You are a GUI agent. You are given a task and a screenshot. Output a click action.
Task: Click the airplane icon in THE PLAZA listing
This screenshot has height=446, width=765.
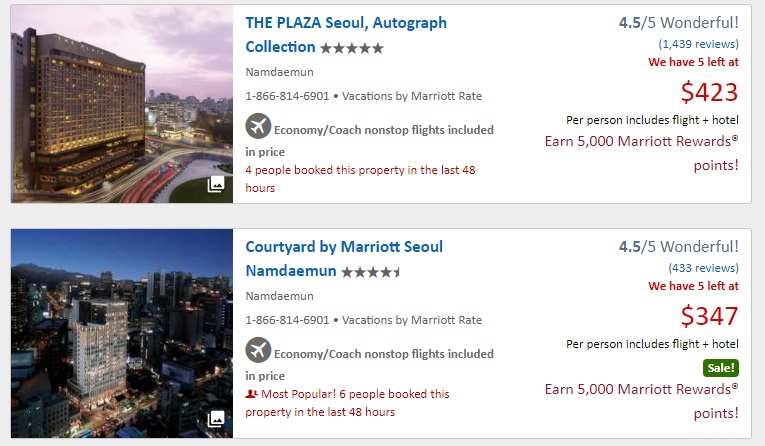click(258, 127)
